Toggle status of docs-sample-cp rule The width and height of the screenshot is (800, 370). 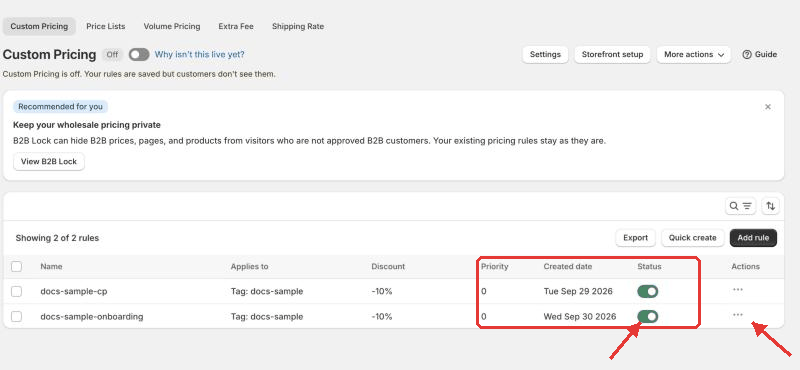click(647, 291)
